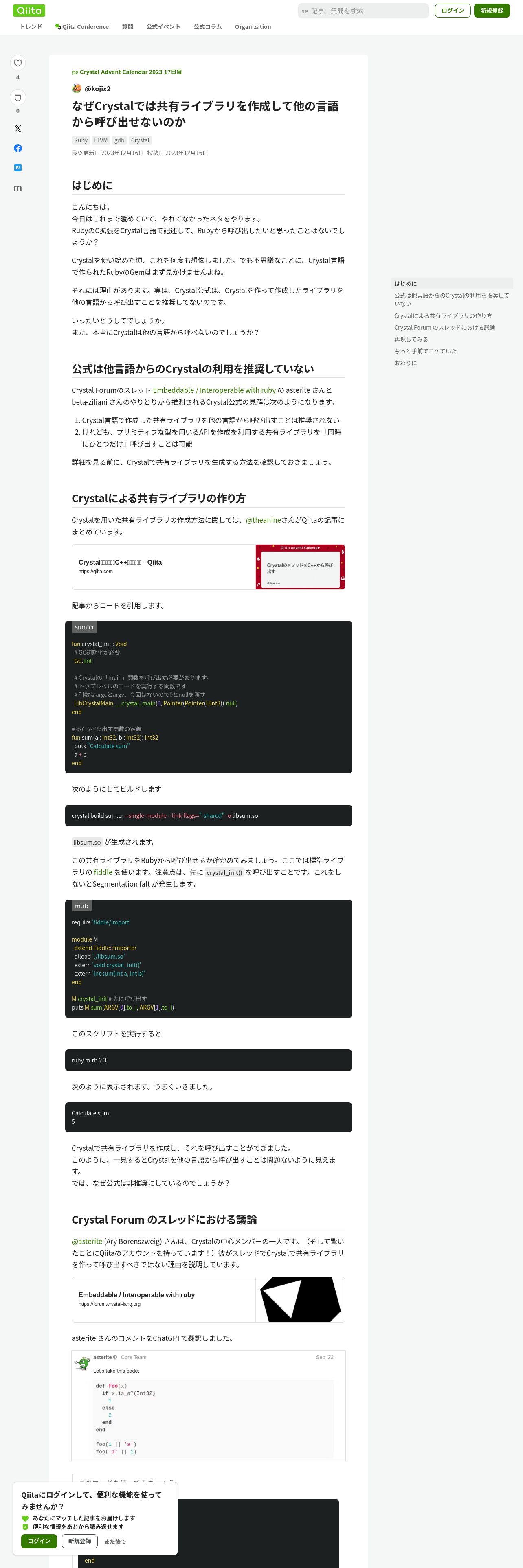The image size is (523, 1568).
Task: Stock the article with the stock icon
Action: (x=18, y=97)
